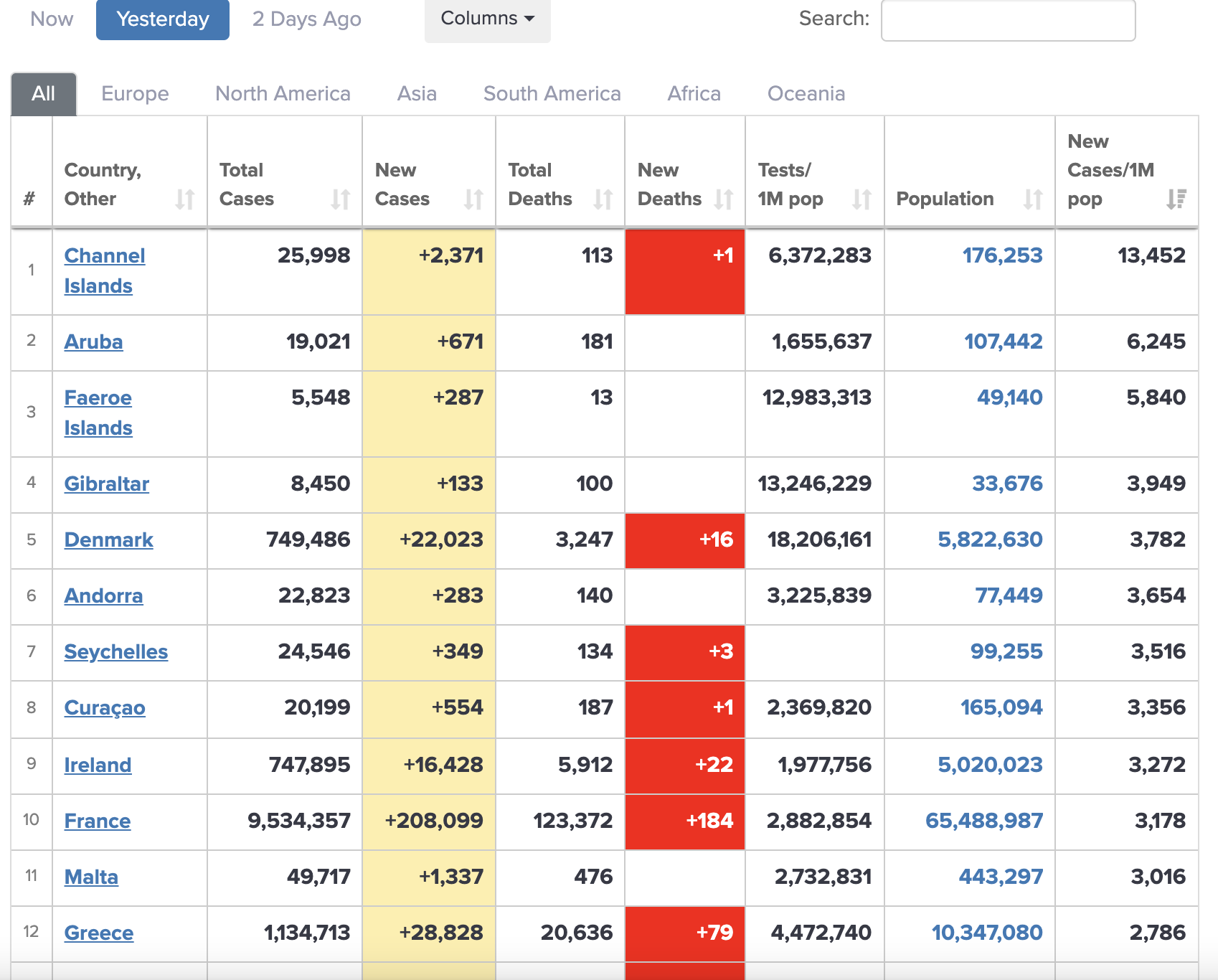Switch to 2 Days Ago data
Image resolution: width=1218 pixels, height=980 pixels.
tap(307, 19)
